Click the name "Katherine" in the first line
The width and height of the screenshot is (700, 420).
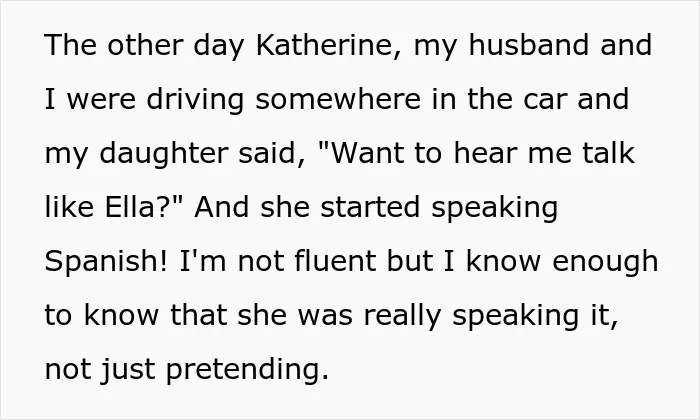329,45
